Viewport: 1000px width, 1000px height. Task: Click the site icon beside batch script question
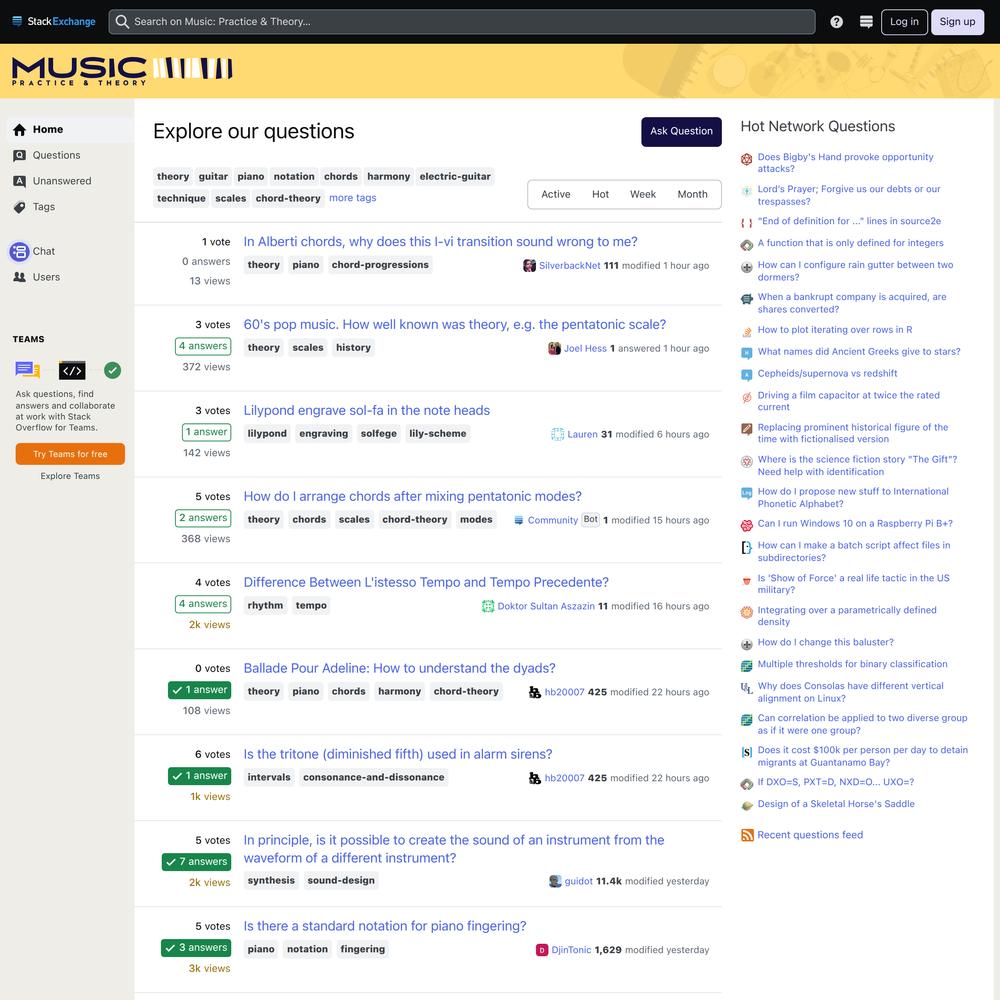(x=746, y=548)
